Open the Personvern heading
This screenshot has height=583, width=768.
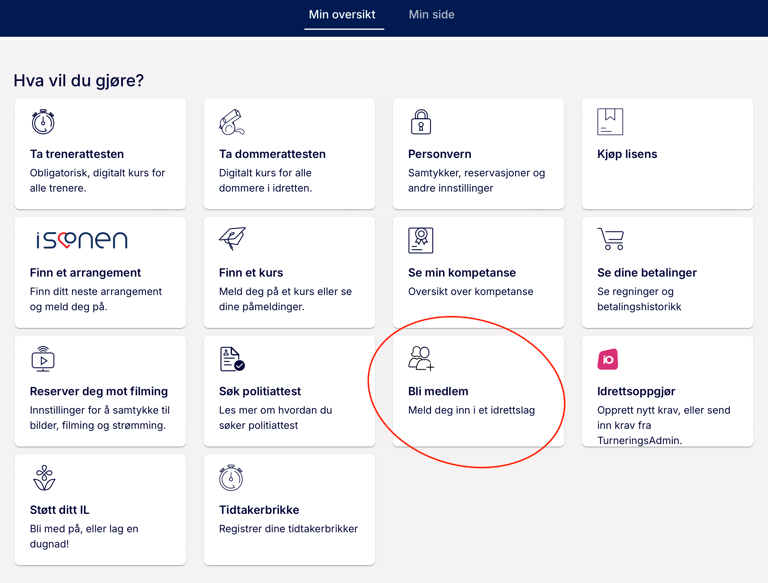[x=440, y=154]
